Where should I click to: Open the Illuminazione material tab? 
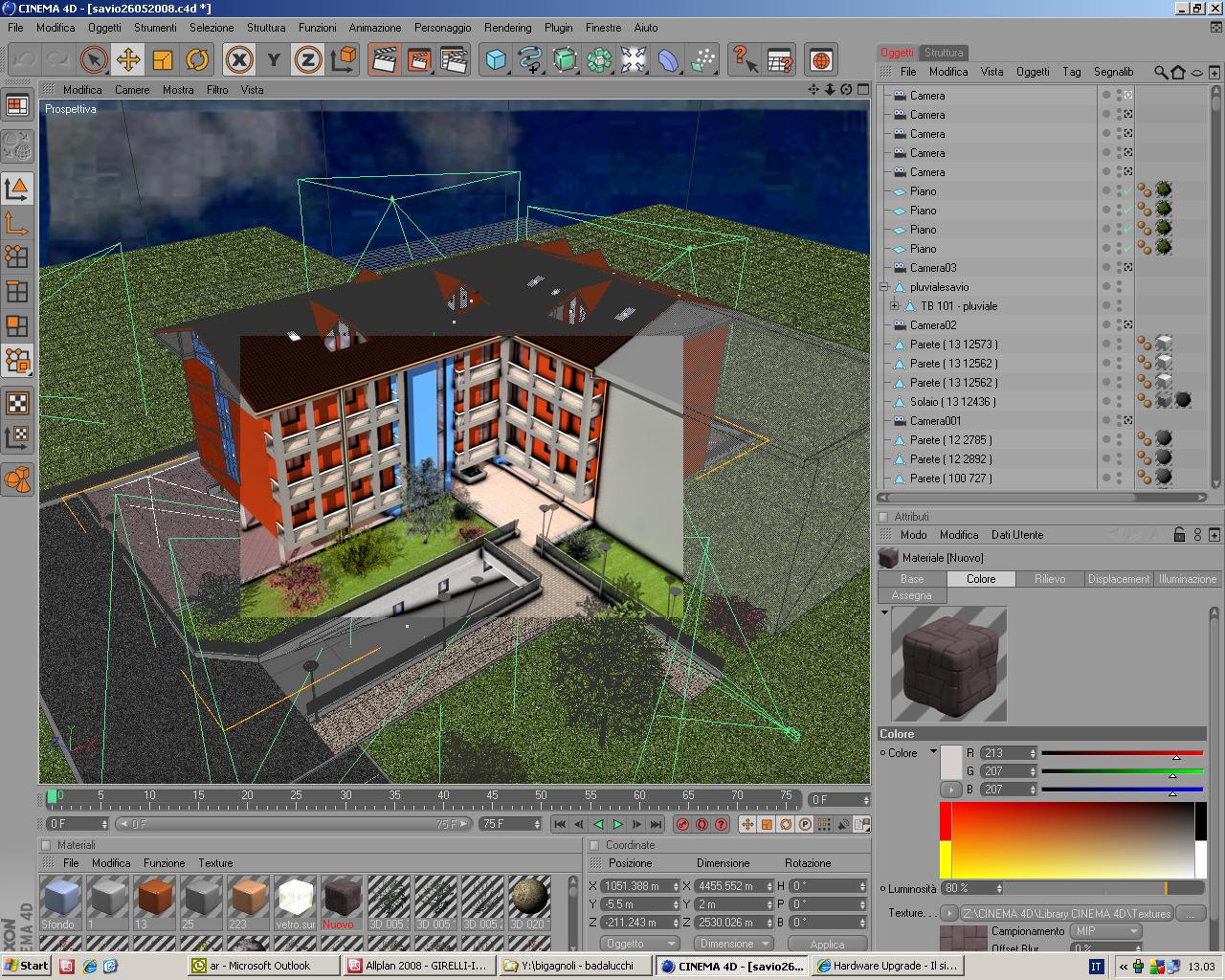pyautogui.click(x=1187, y=579)
